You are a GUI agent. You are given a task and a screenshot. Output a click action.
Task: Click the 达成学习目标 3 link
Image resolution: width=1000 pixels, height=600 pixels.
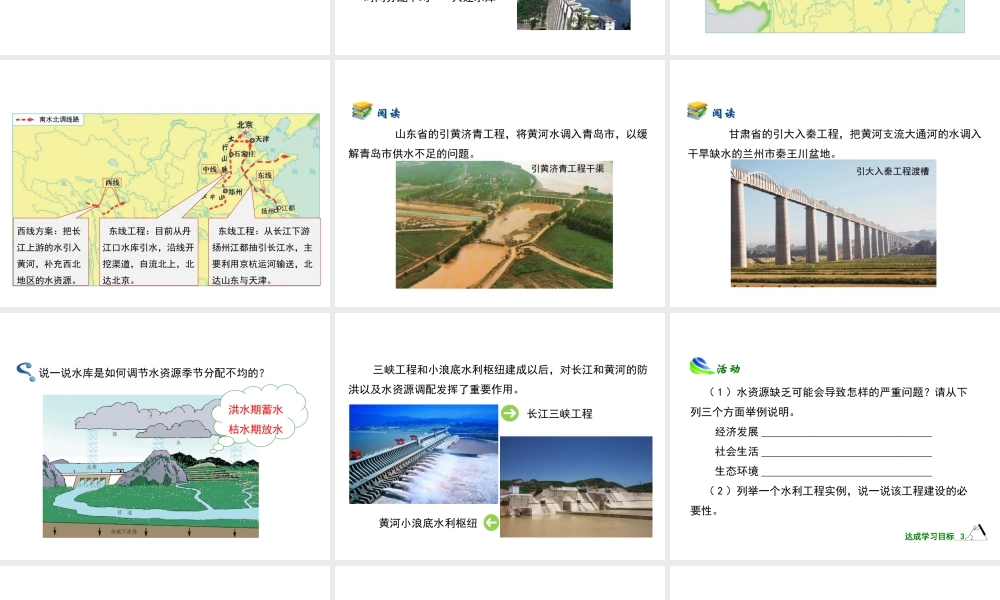(x=934, y=536)
